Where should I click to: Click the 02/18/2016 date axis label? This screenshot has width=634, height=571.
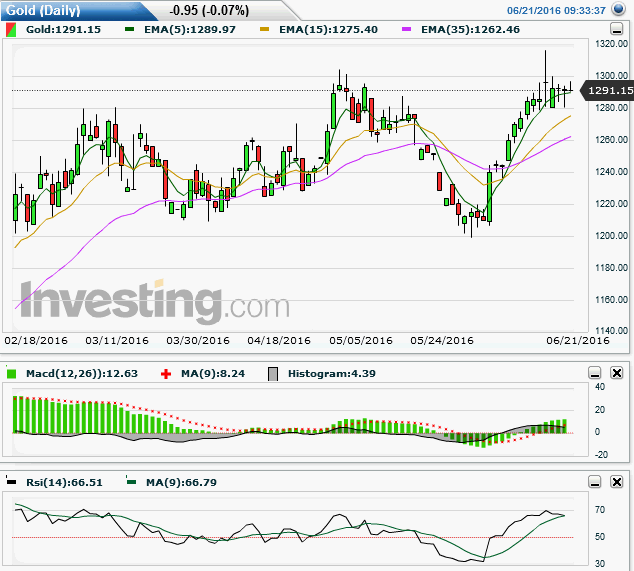click(x=36, y=340)
